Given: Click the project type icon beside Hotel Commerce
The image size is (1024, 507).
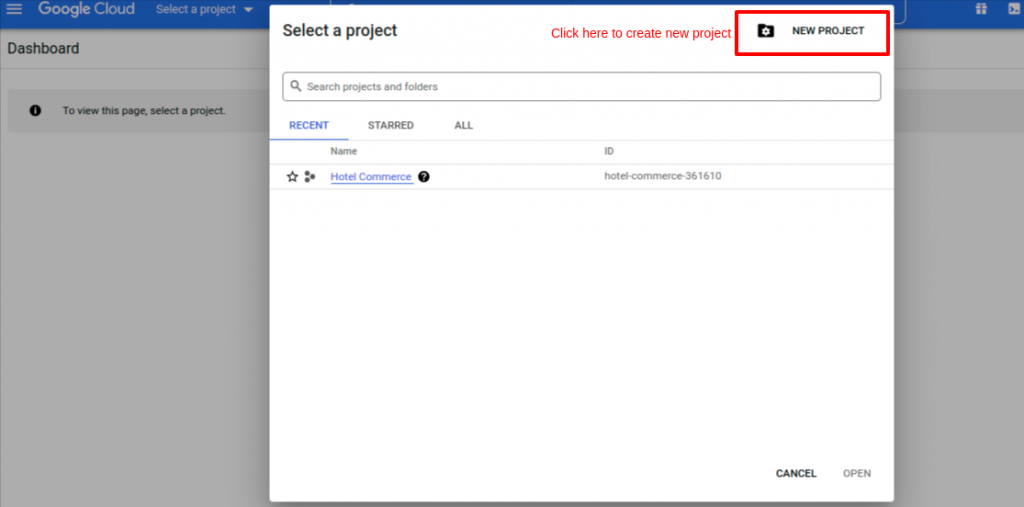Looking at the screenshot, I should pos(310,176).
